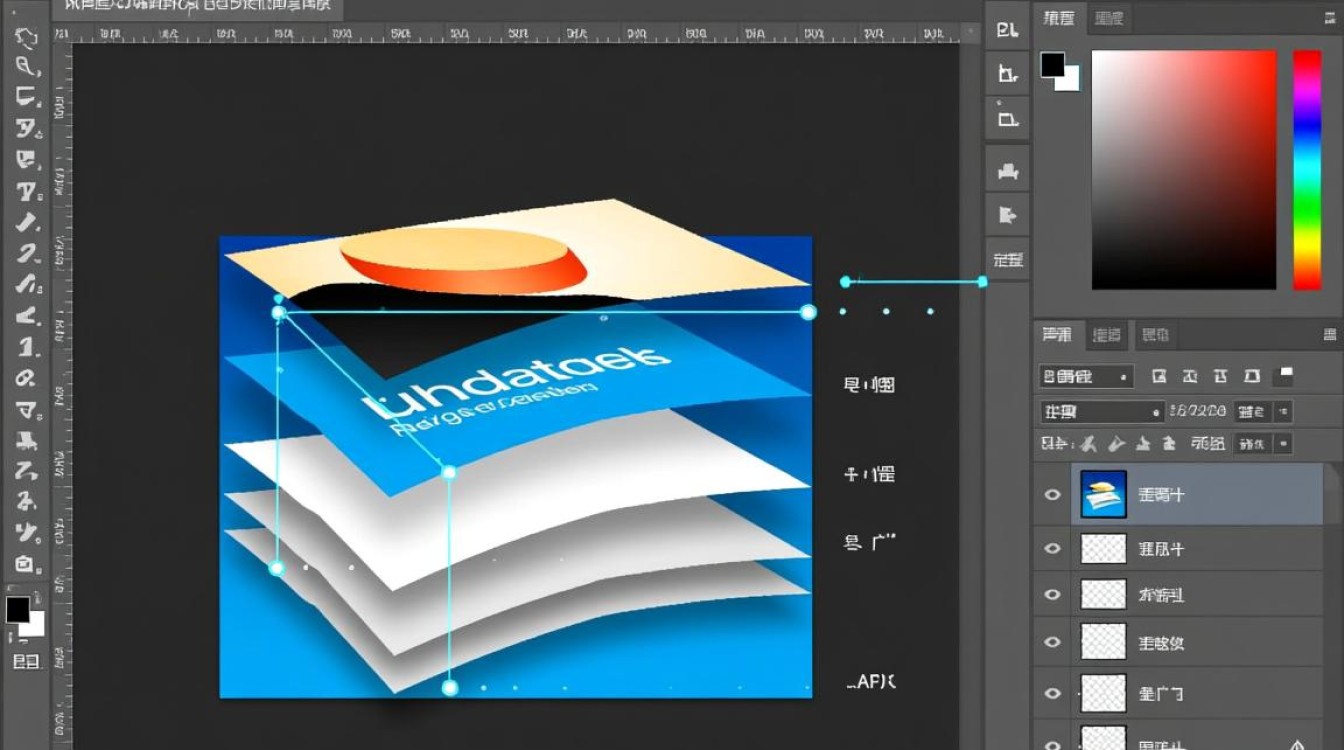Image resolution: width=1344 pixels, height=750 pixels.
Task: Switch to the second tab in the layers panel
Action: tap(1105, 335)
